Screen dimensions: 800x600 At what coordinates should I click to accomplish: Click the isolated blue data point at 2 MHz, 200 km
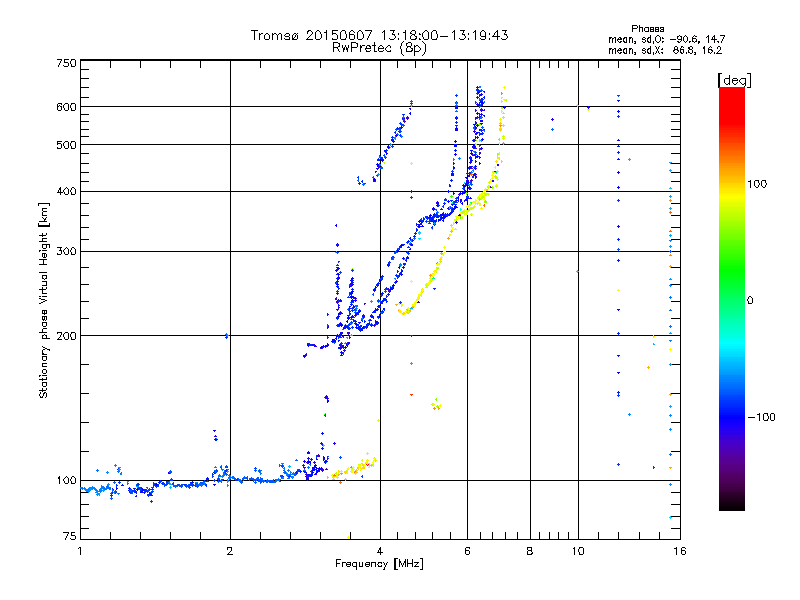coord(227,336)
